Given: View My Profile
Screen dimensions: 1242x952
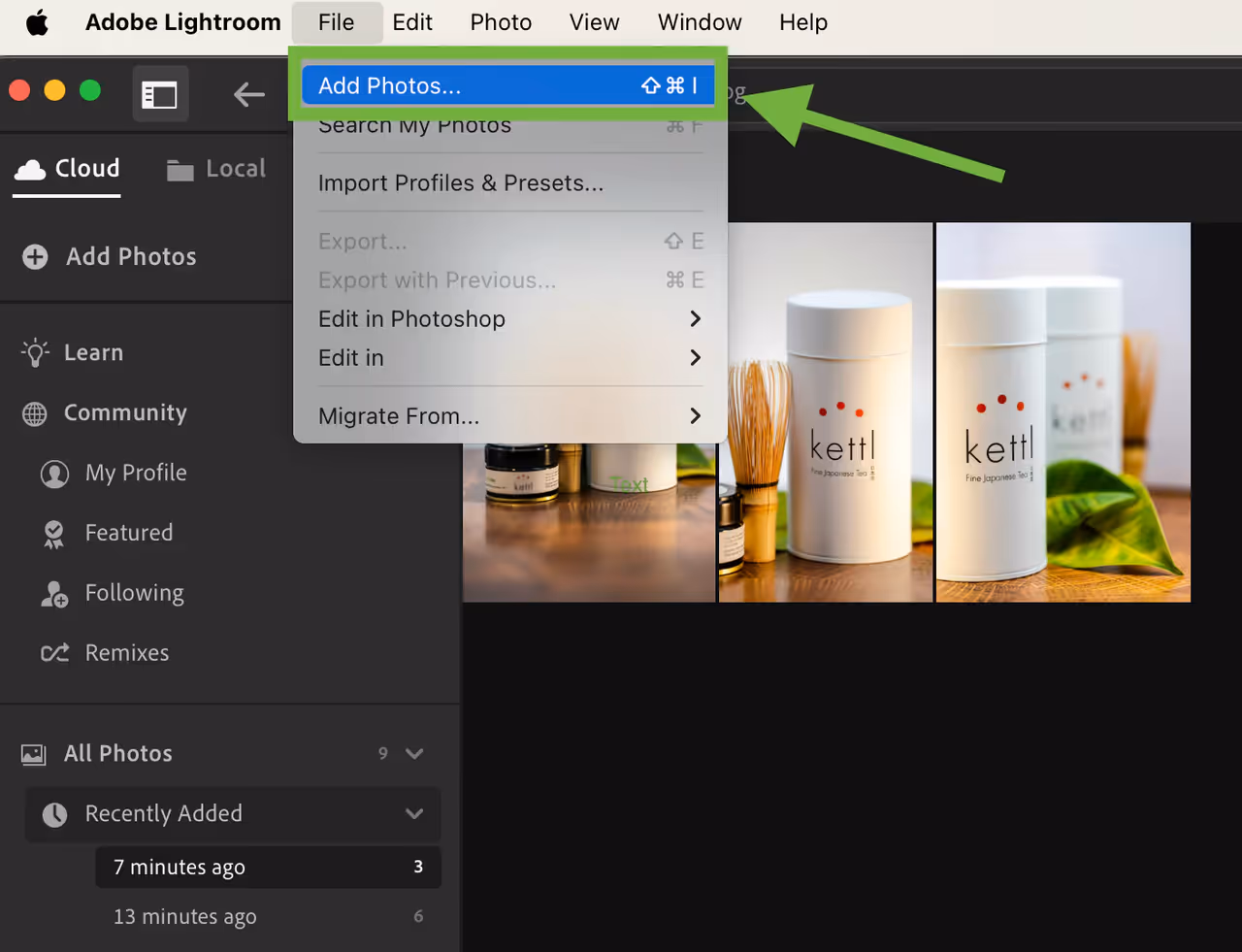Looking at the screenshot, I should click(x=136, y=473).
